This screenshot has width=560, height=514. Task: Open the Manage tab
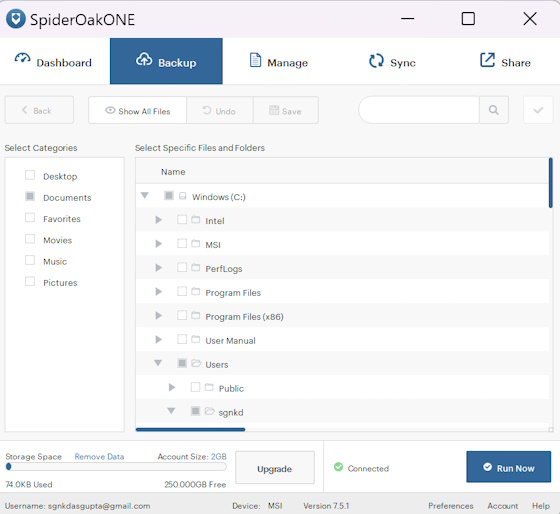[279, 61]
